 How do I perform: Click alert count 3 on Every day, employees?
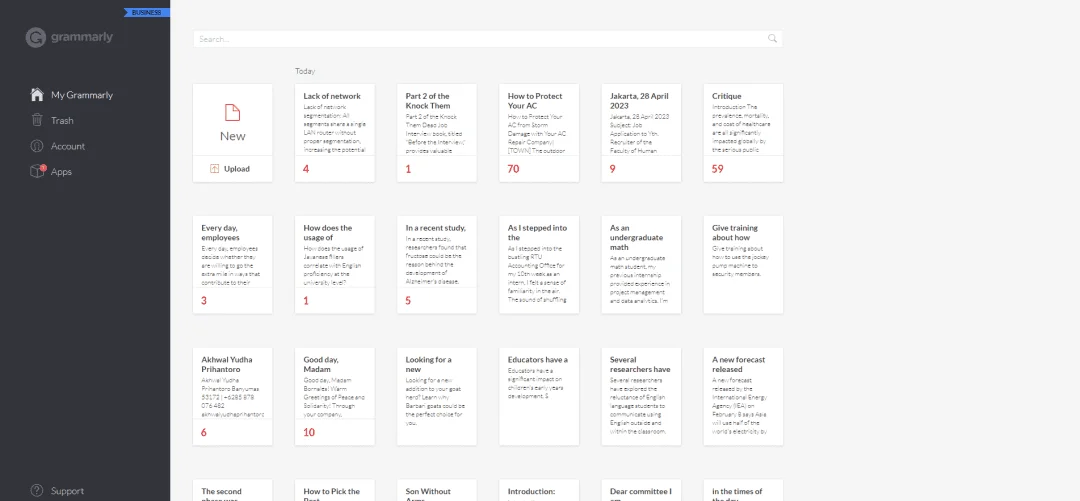(204, 301)
